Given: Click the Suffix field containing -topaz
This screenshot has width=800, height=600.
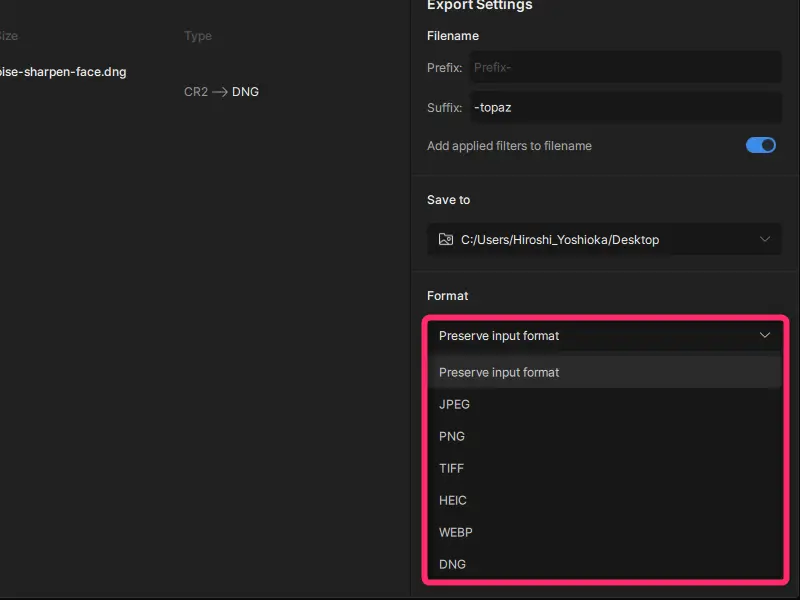Looking at the screenshot, I should [x=624, y=108].
